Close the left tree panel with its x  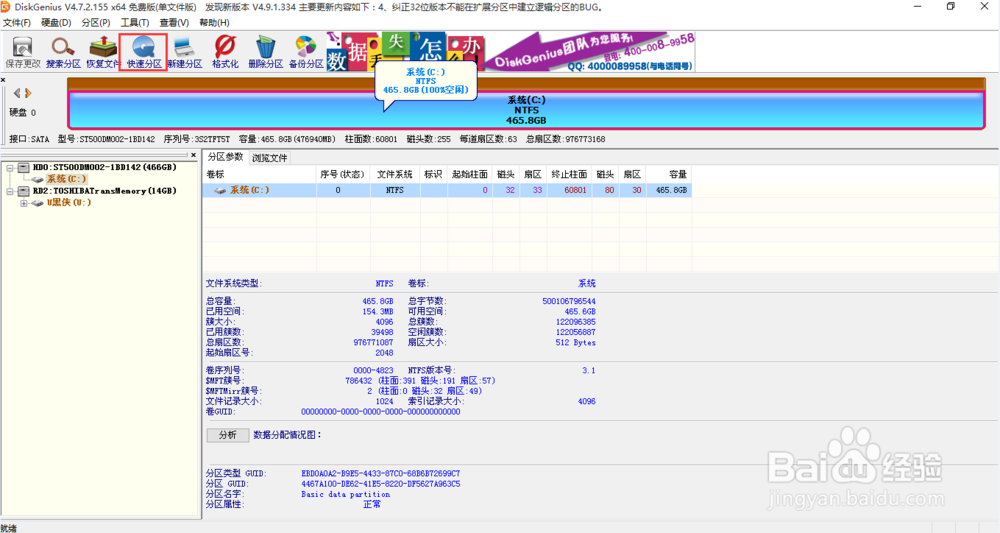coord(194,155)
